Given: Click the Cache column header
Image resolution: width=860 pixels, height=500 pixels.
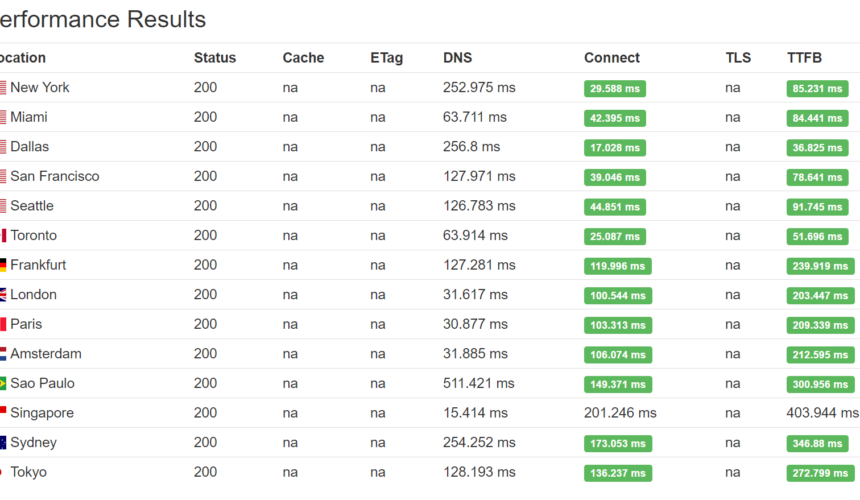Looking at the screenshot, I should tap(303, 58).
